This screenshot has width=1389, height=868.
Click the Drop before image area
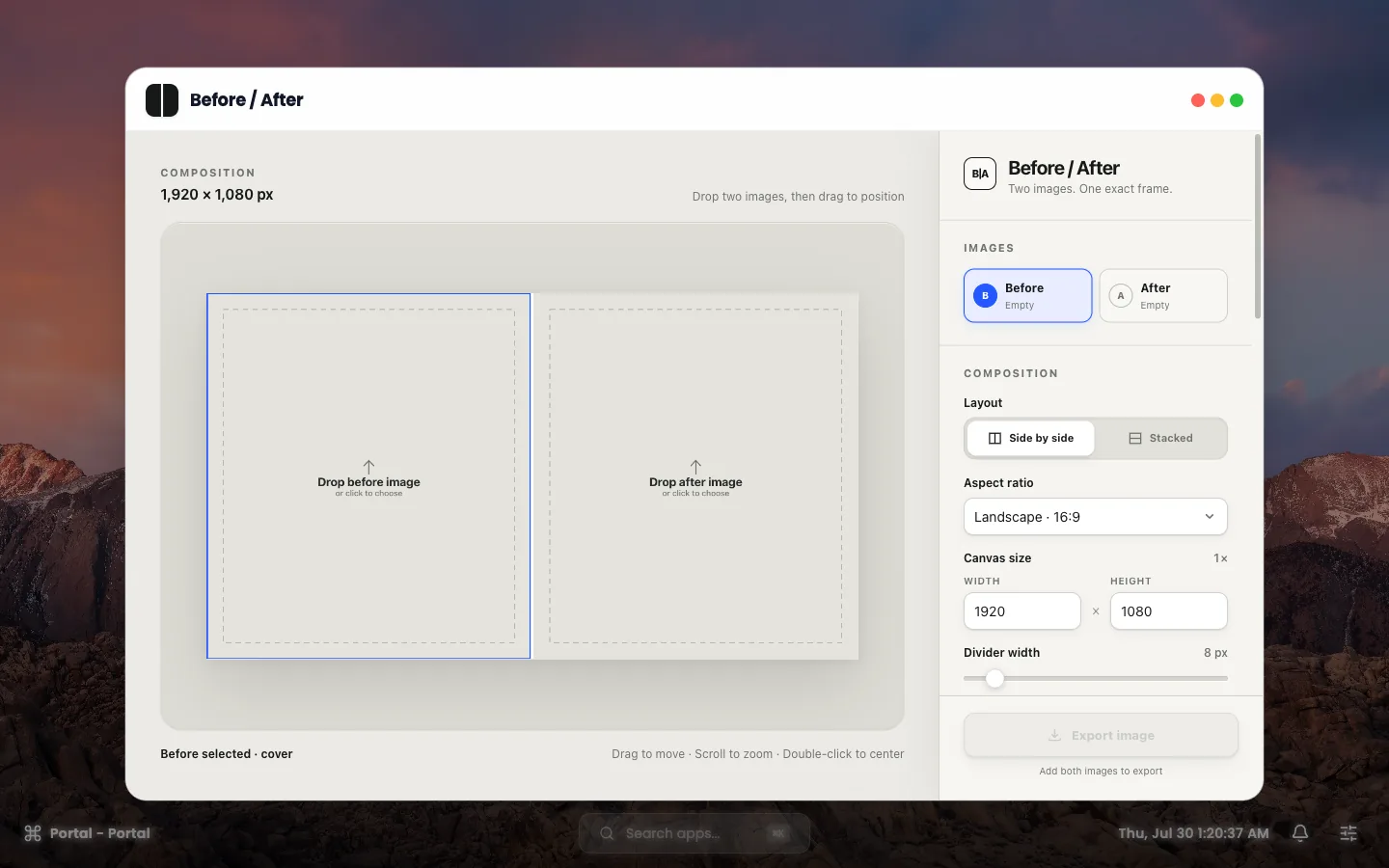[368, 476]
